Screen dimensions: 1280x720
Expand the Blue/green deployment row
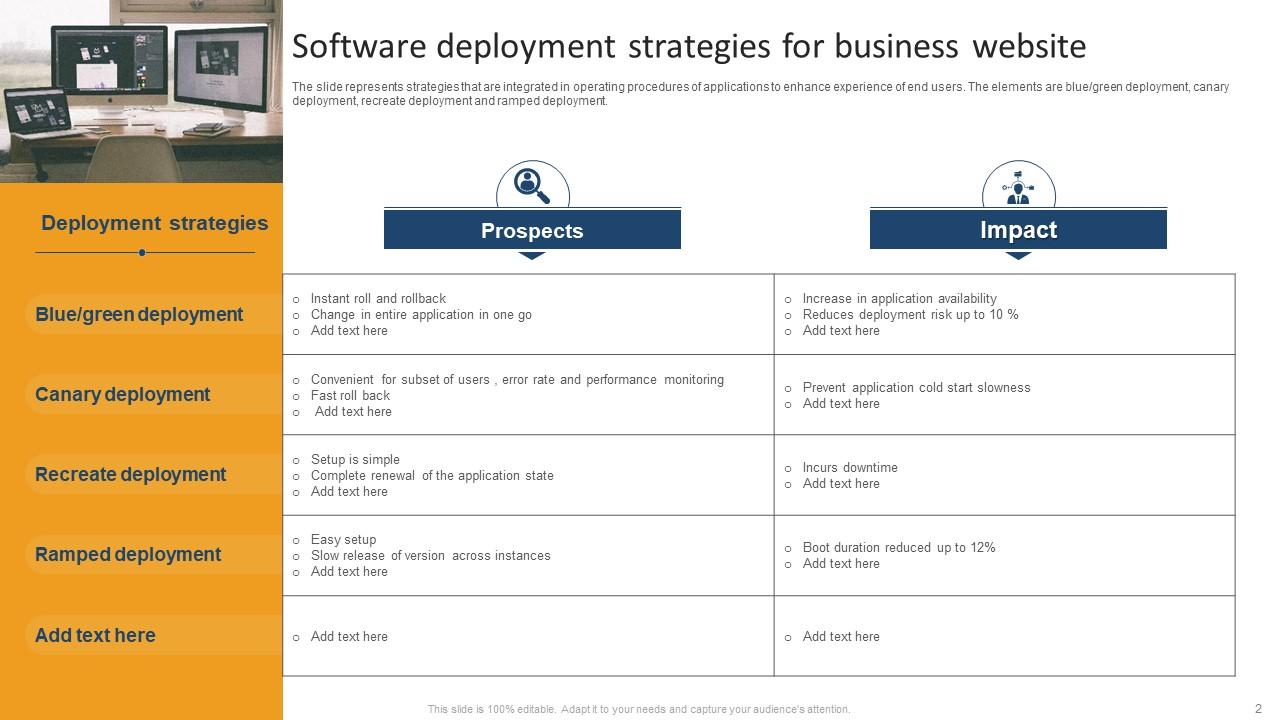(x=138, y=314)
